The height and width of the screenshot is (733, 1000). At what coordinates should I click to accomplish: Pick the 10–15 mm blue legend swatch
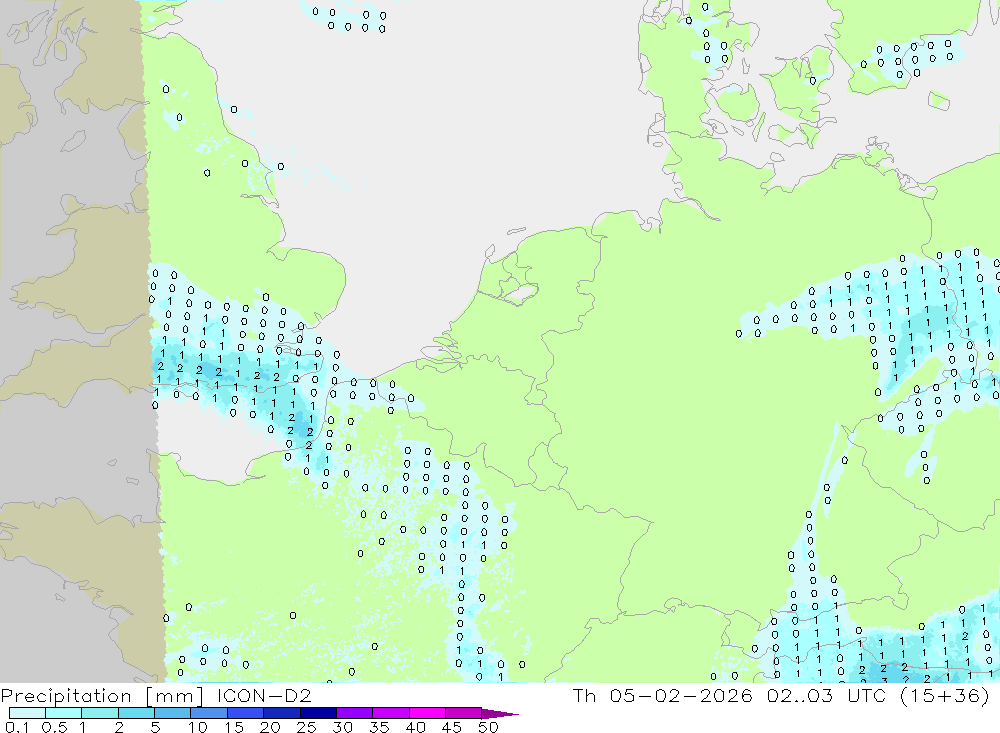click(209, 713)
